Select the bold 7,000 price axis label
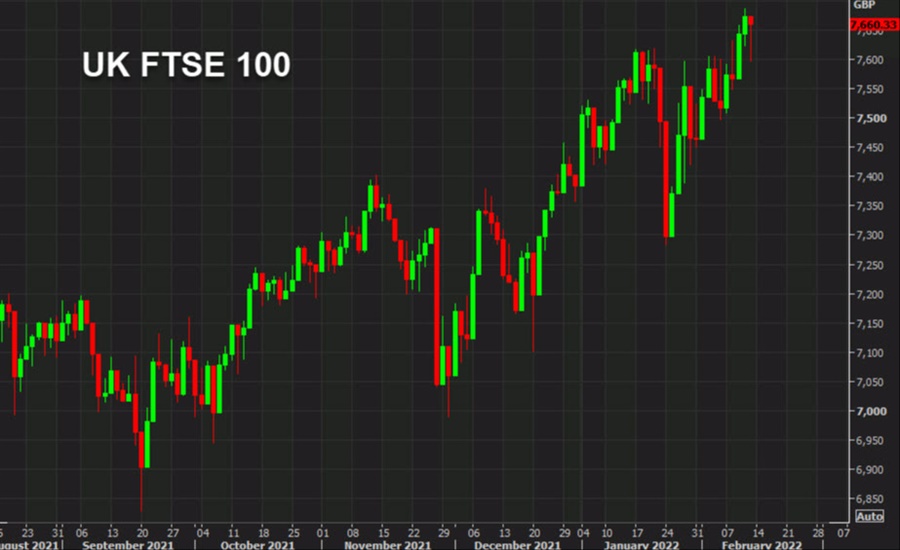The height and width of the screenshot is (550, 900). pos(871,412)
